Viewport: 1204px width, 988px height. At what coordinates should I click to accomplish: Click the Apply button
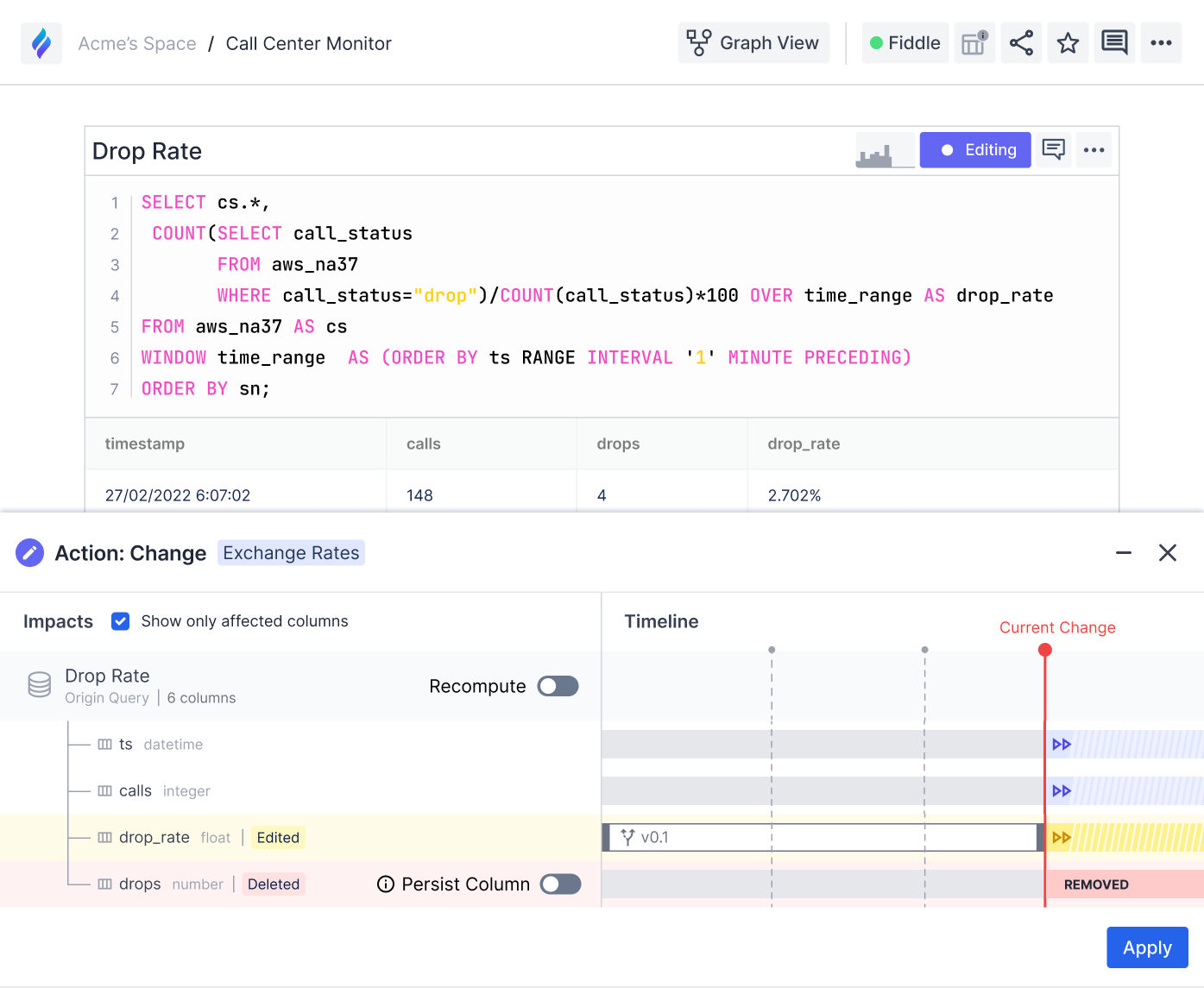point(1147,947)
